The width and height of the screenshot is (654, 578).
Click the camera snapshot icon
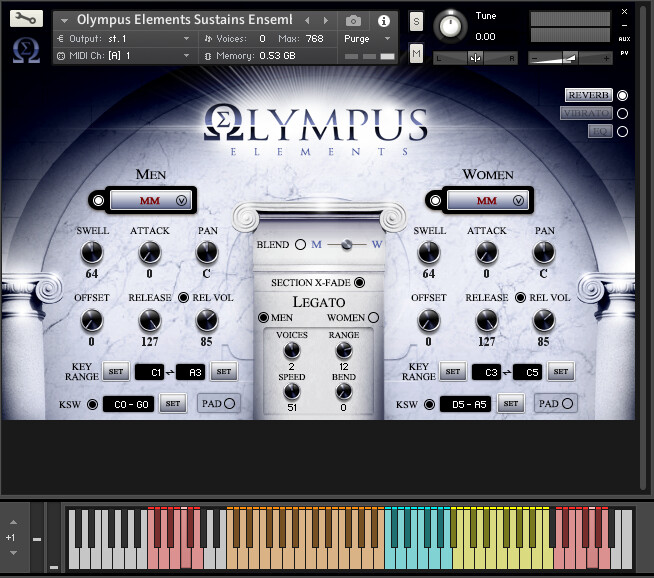tap(353, 20)
